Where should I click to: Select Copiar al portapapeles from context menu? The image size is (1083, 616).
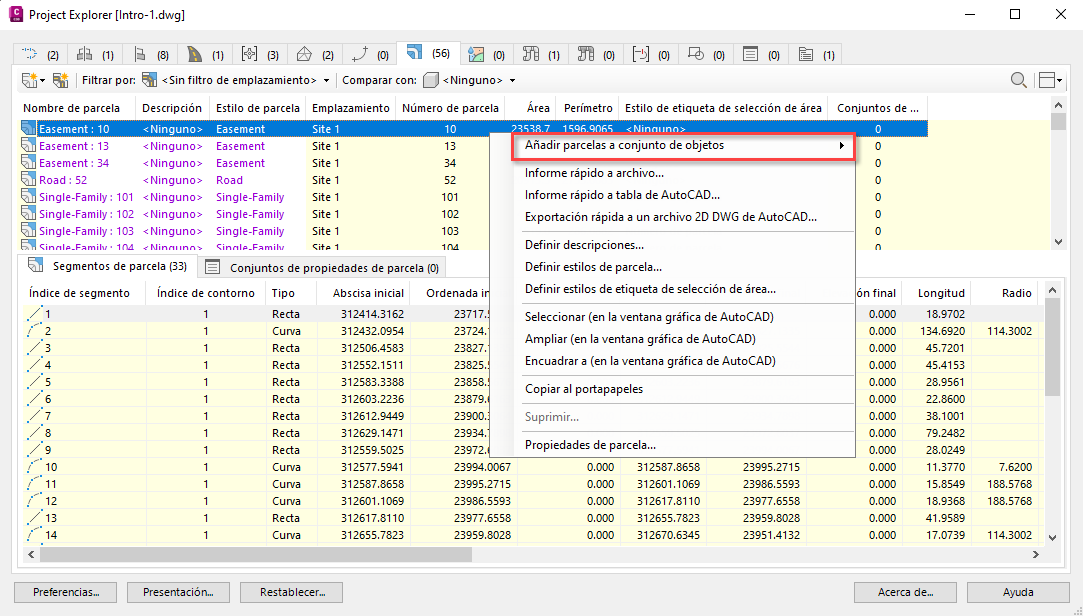[584, 389]
